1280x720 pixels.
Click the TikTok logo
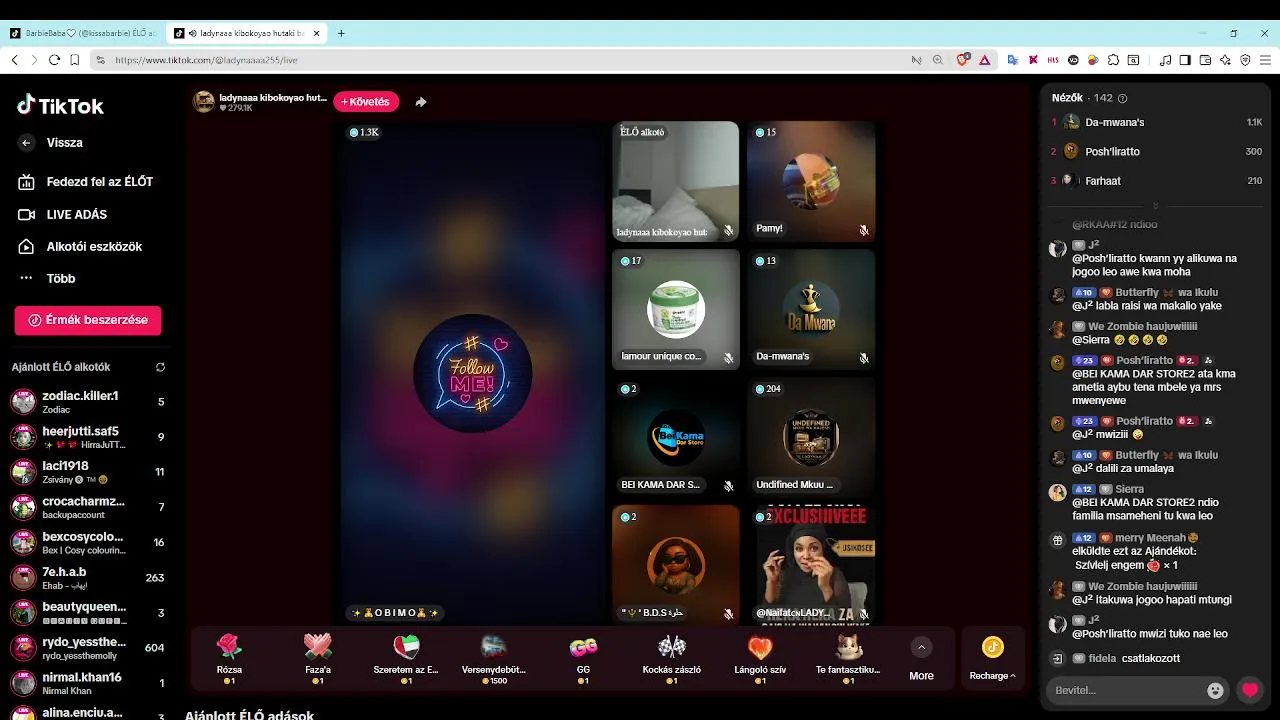60,106
